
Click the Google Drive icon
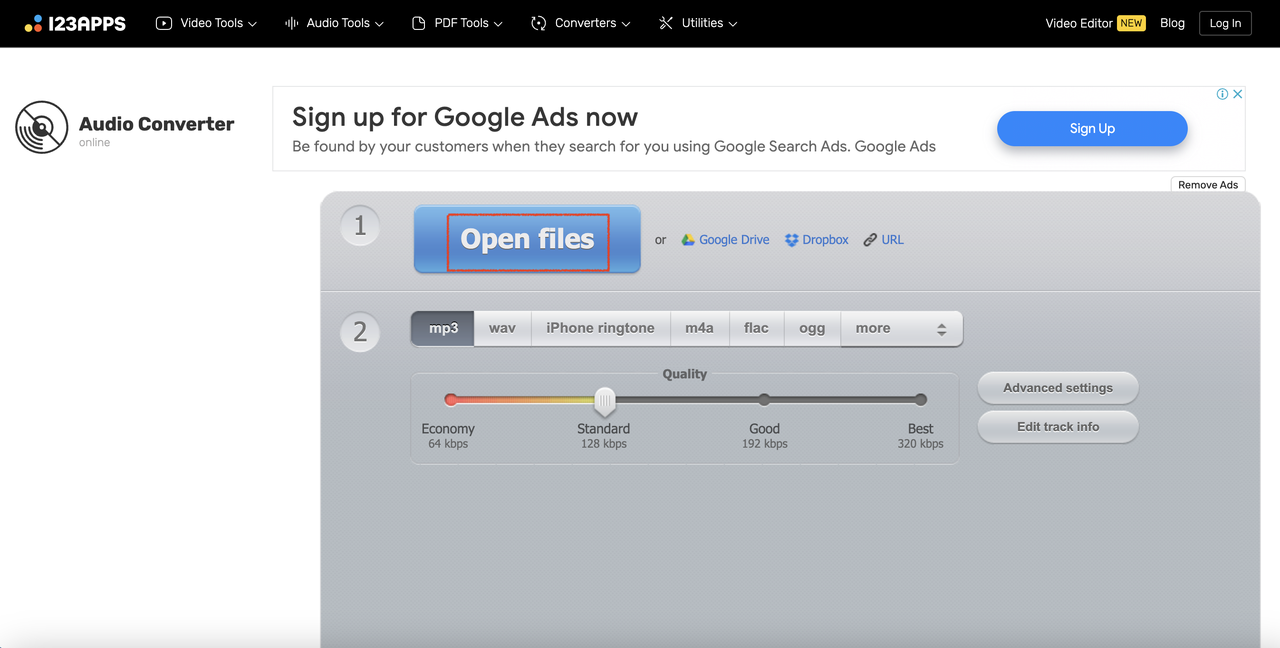[x=688, y=240]
